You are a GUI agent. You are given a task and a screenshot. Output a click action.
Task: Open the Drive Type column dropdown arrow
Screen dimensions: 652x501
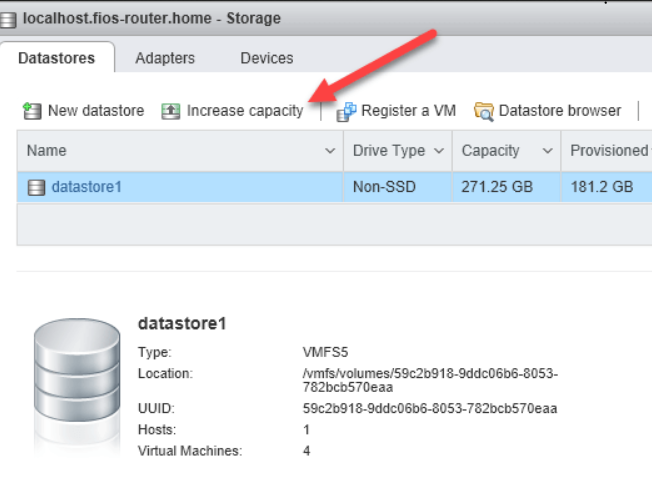pyautogui.click(x=437, y=151)
